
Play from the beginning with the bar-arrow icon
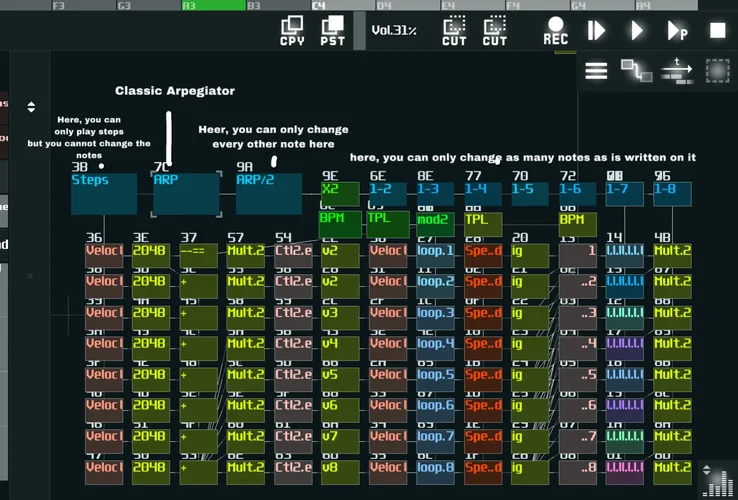(596, 31)
